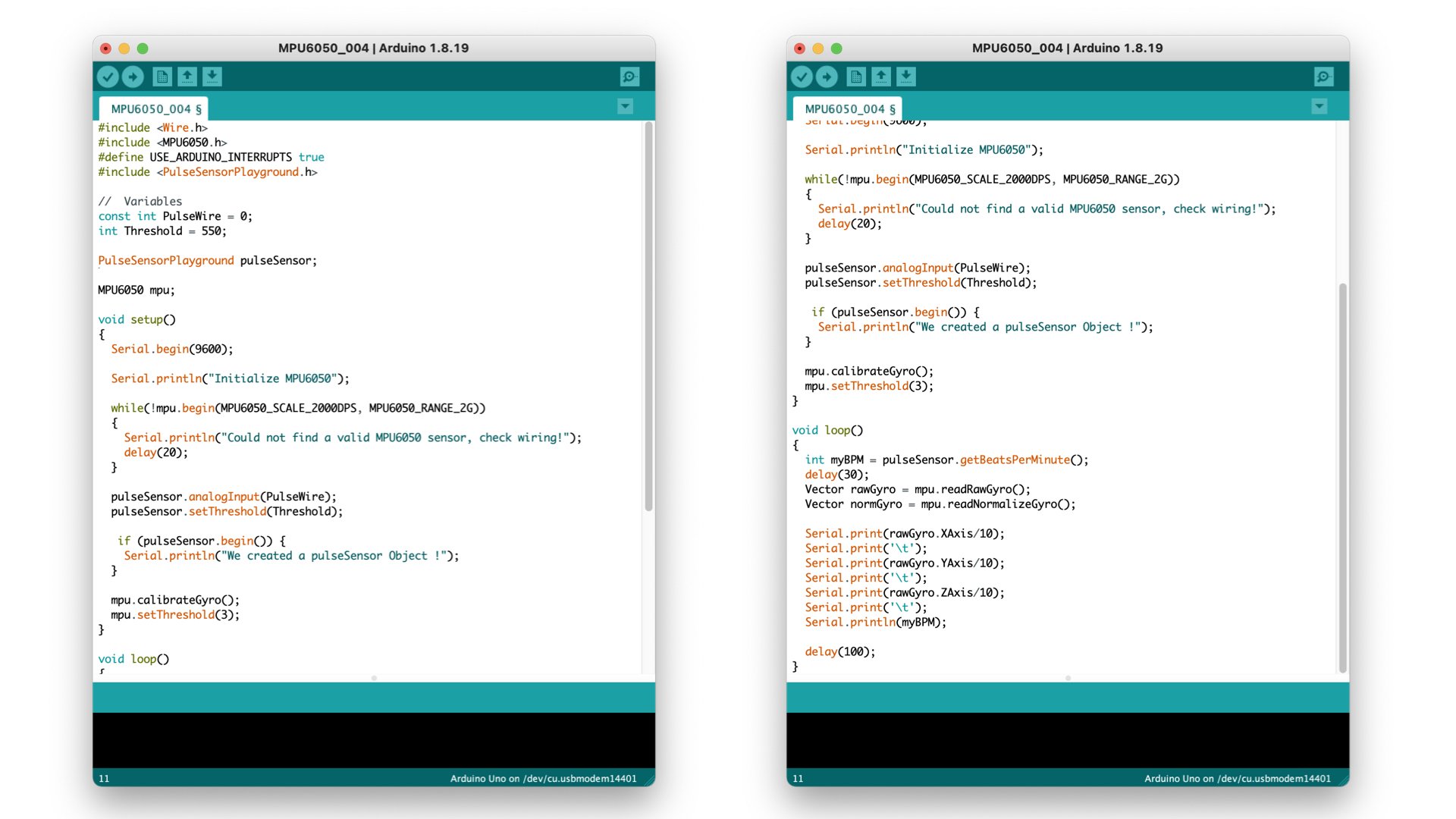Click 'void setup()' in left editor
Screen dimensions: 1456x819
(136, 319)
